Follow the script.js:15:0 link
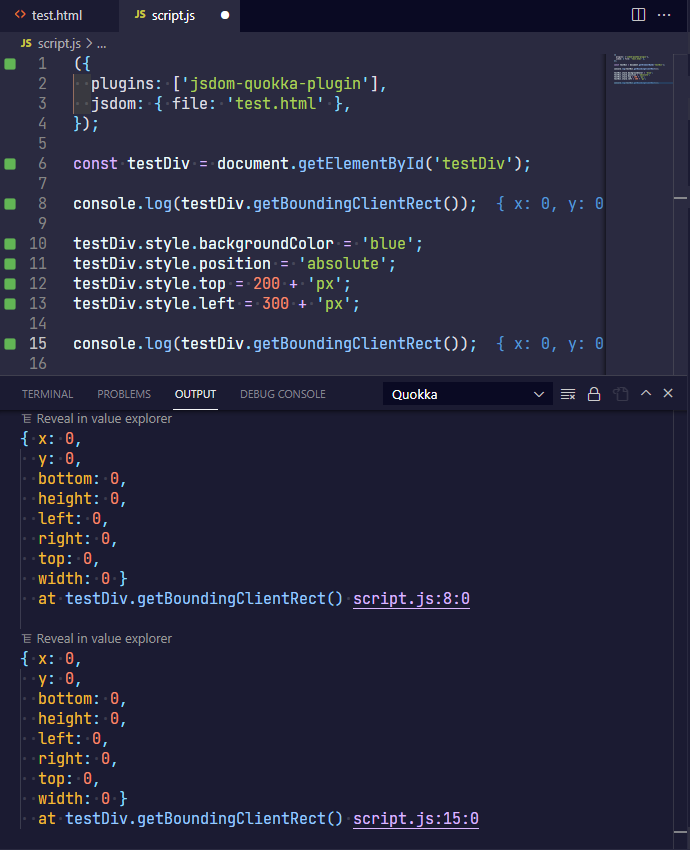Image resolution: width=690 pixels, height=850 pixels. pos(416,818)
